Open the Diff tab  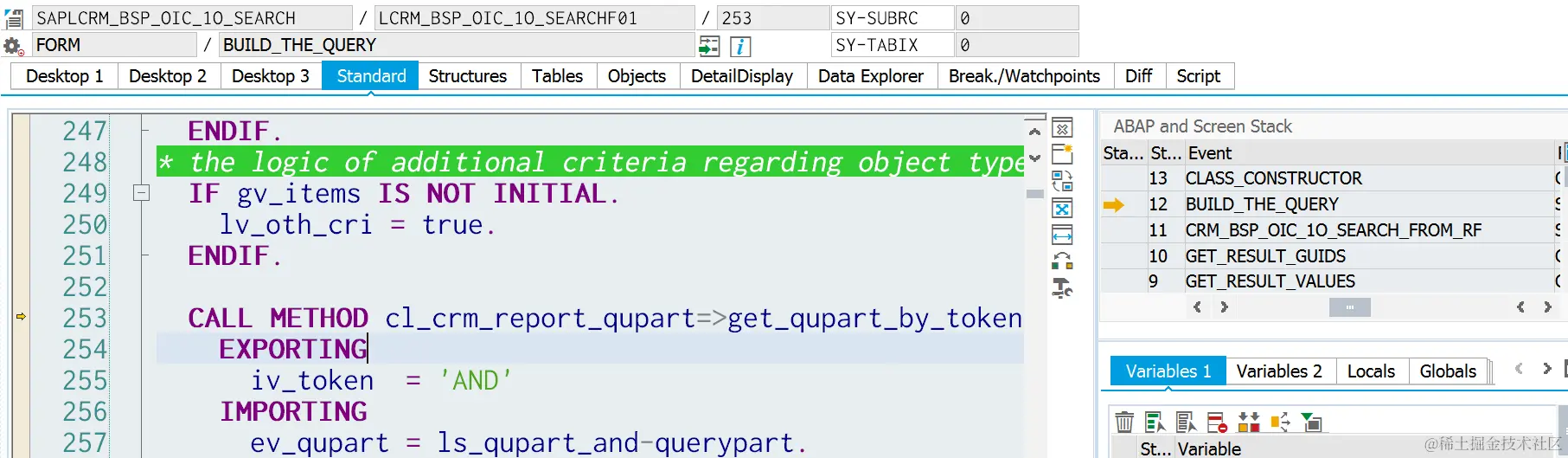1139,76
